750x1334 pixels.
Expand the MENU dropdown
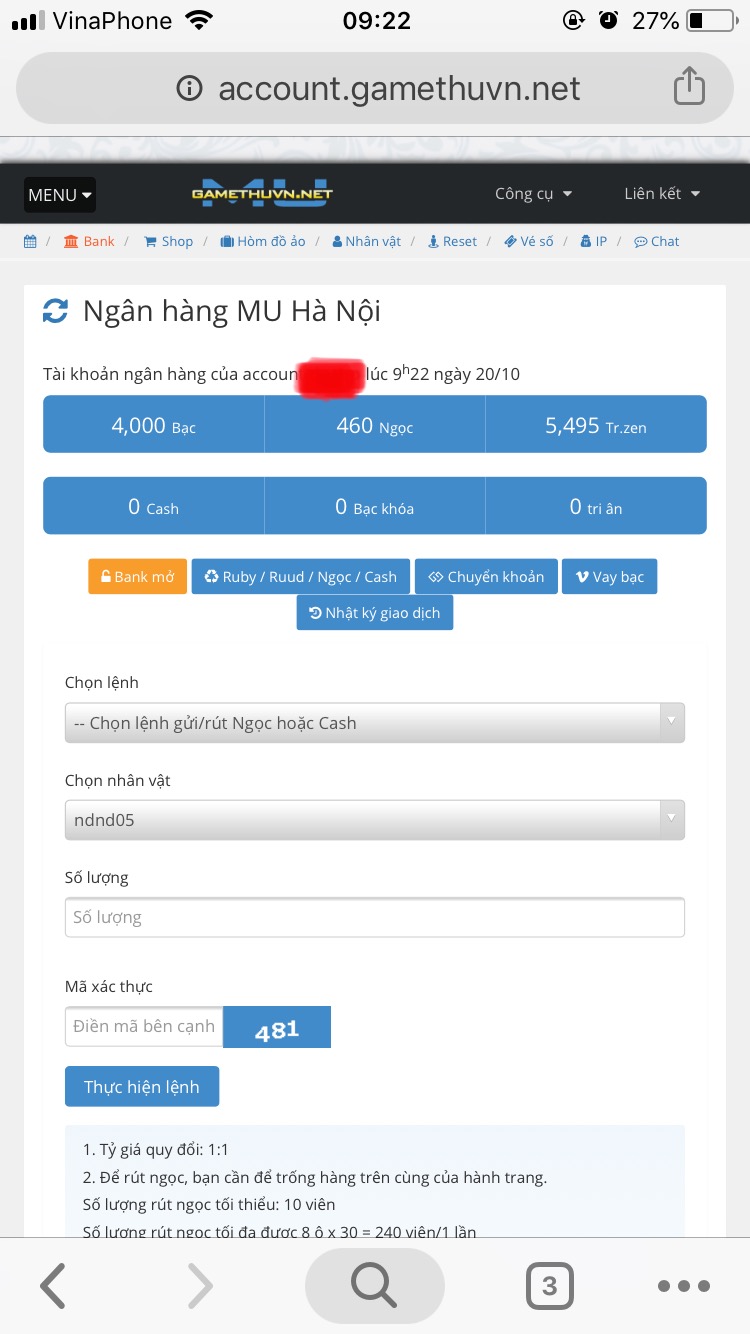tap(60, 195)
